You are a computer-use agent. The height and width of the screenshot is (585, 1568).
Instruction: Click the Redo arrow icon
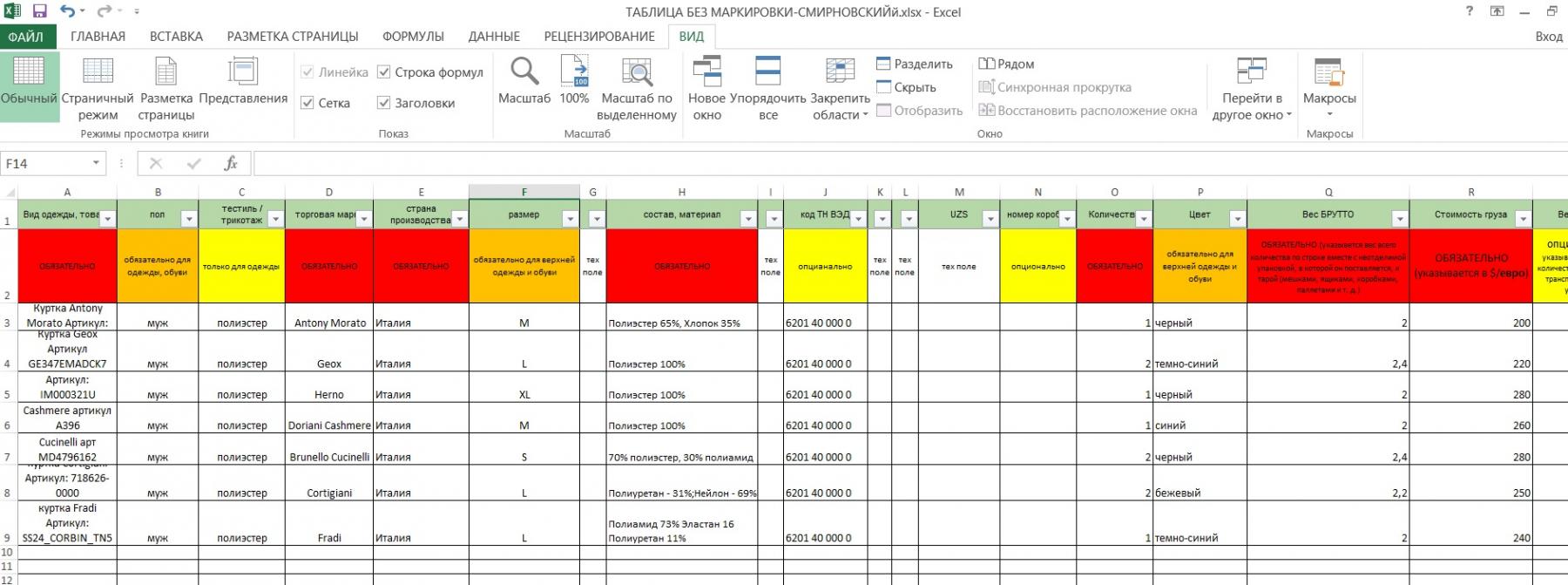[x=105, y=11]
